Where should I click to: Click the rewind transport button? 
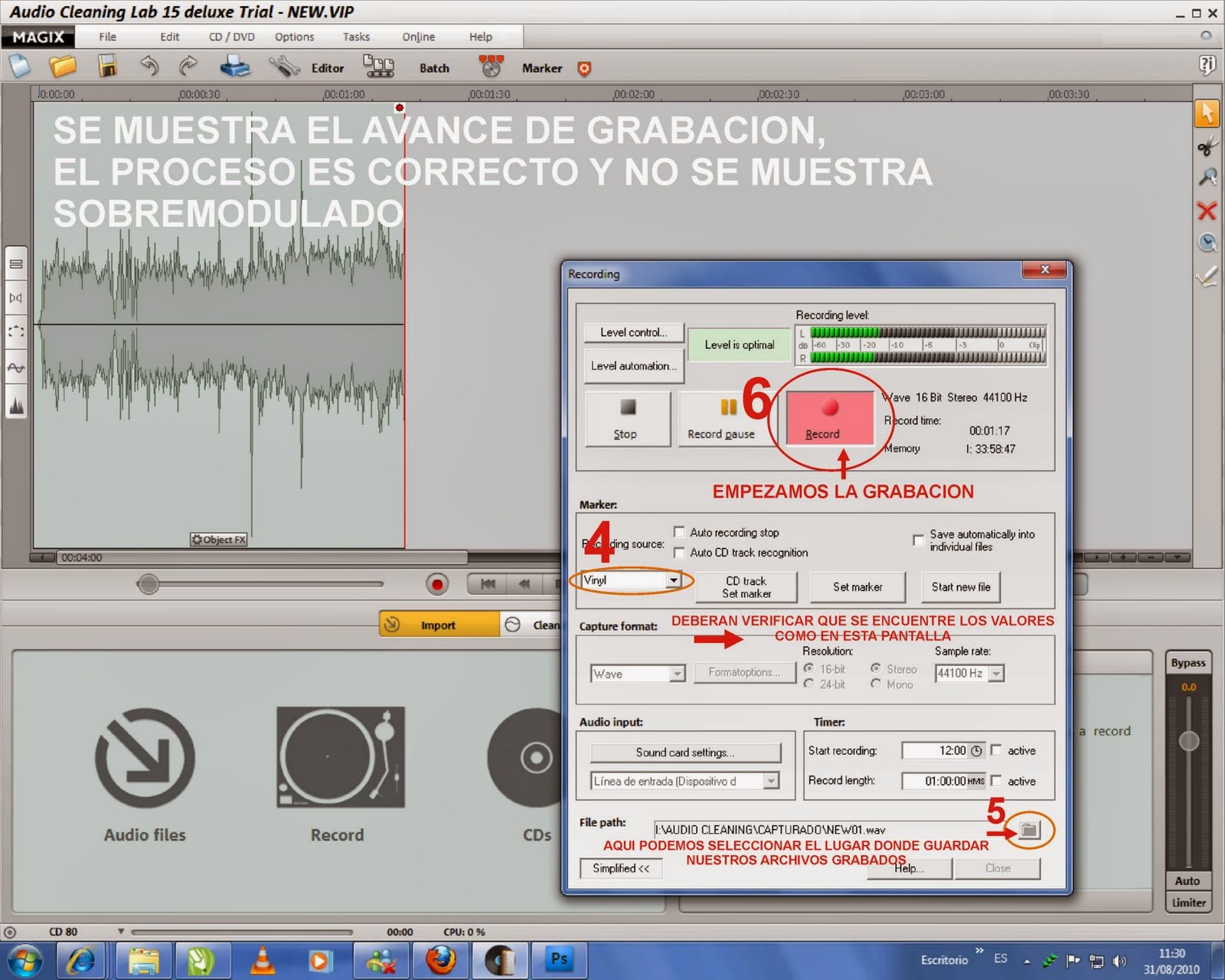pyautogui.click(x=524, y=584)
